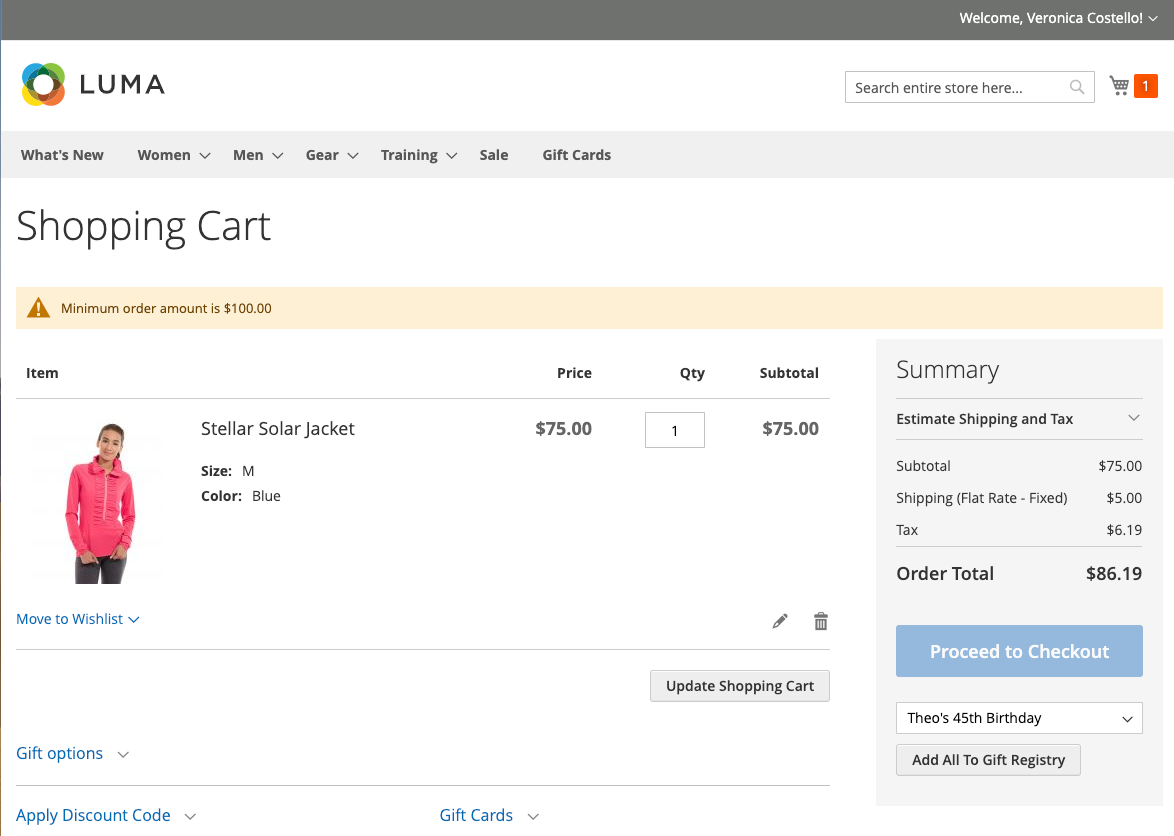This screenshot has height=836, width=1174.
Task: Expand Gift options section
Action: 73,754
